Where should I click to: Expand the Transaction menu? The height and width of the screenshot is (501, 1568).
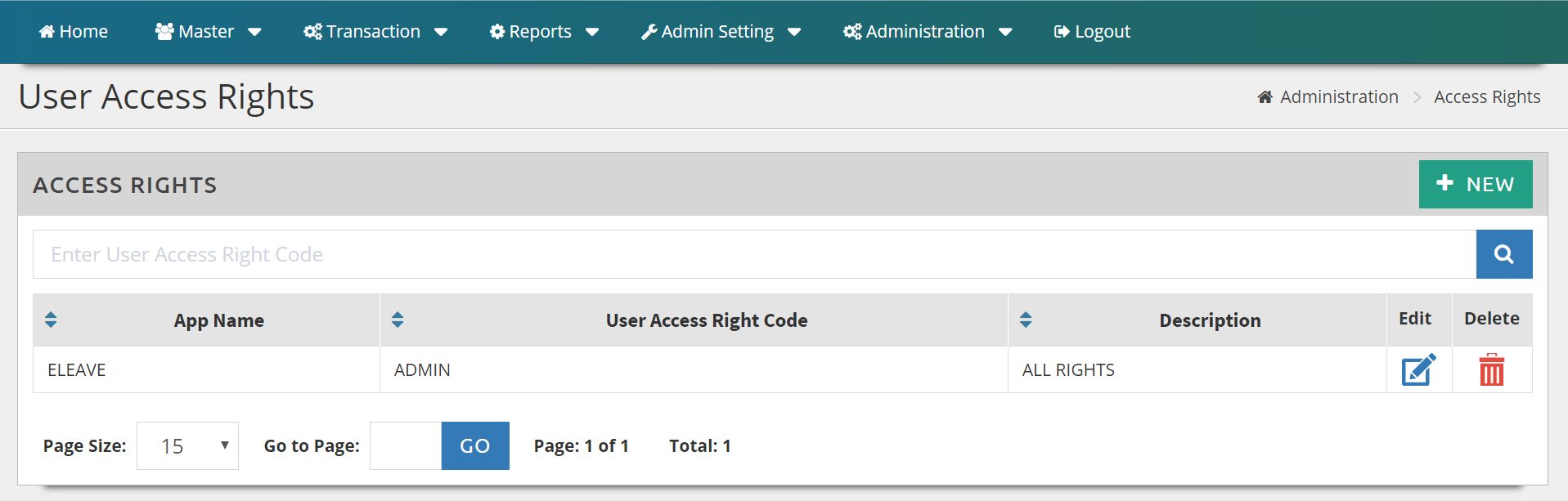pos(375,32)
